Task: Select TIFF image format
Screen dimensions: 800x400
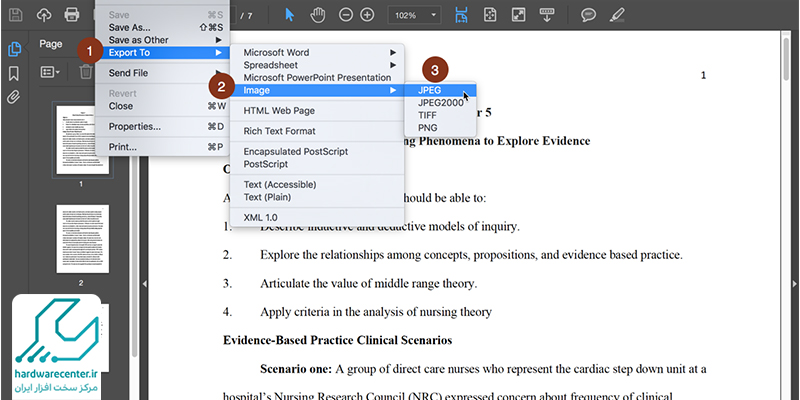Action: 440,115
